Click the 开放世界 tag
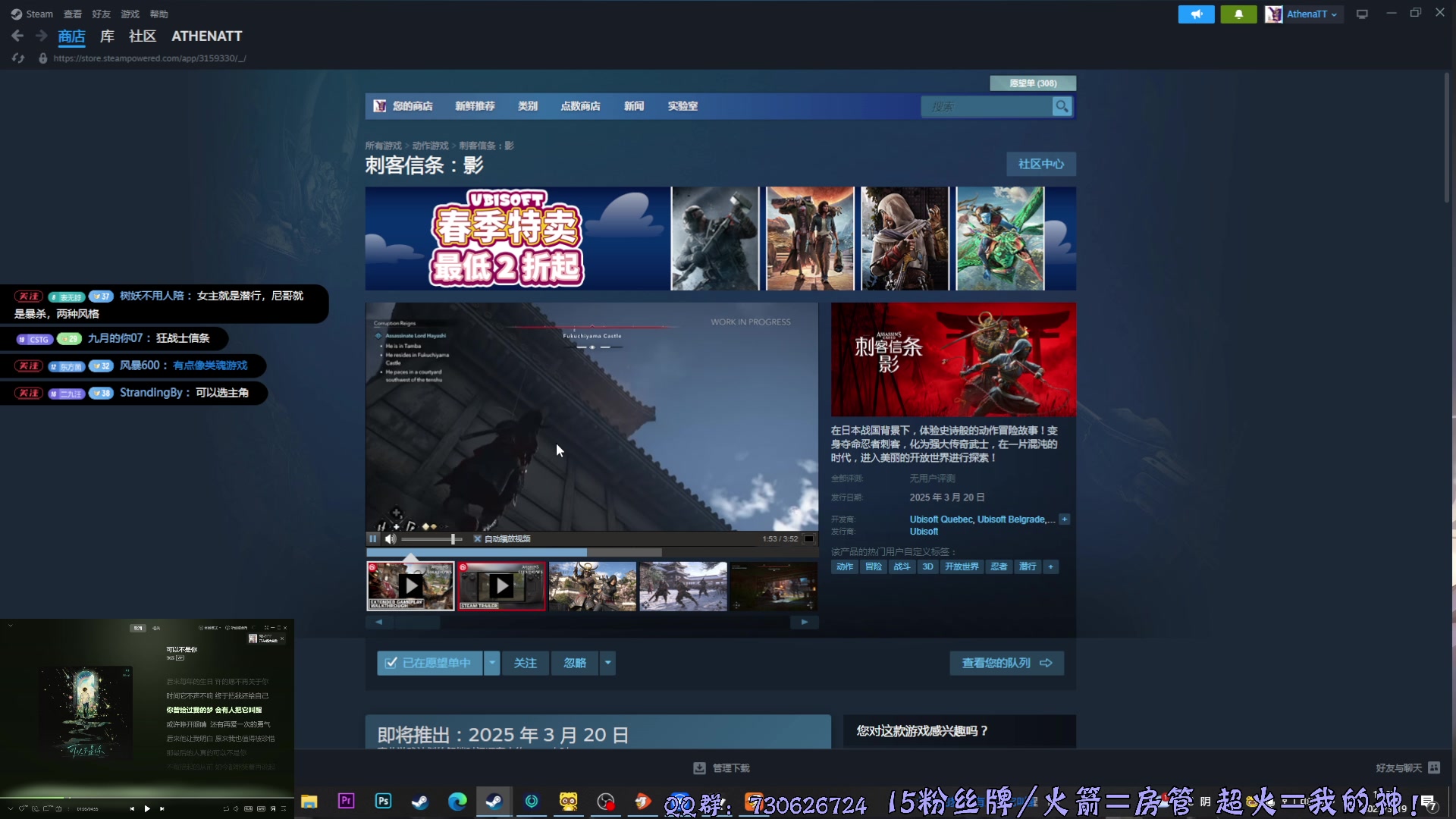Image resolution: width=1456 pixels, height=819 pixels. (962, 566)
